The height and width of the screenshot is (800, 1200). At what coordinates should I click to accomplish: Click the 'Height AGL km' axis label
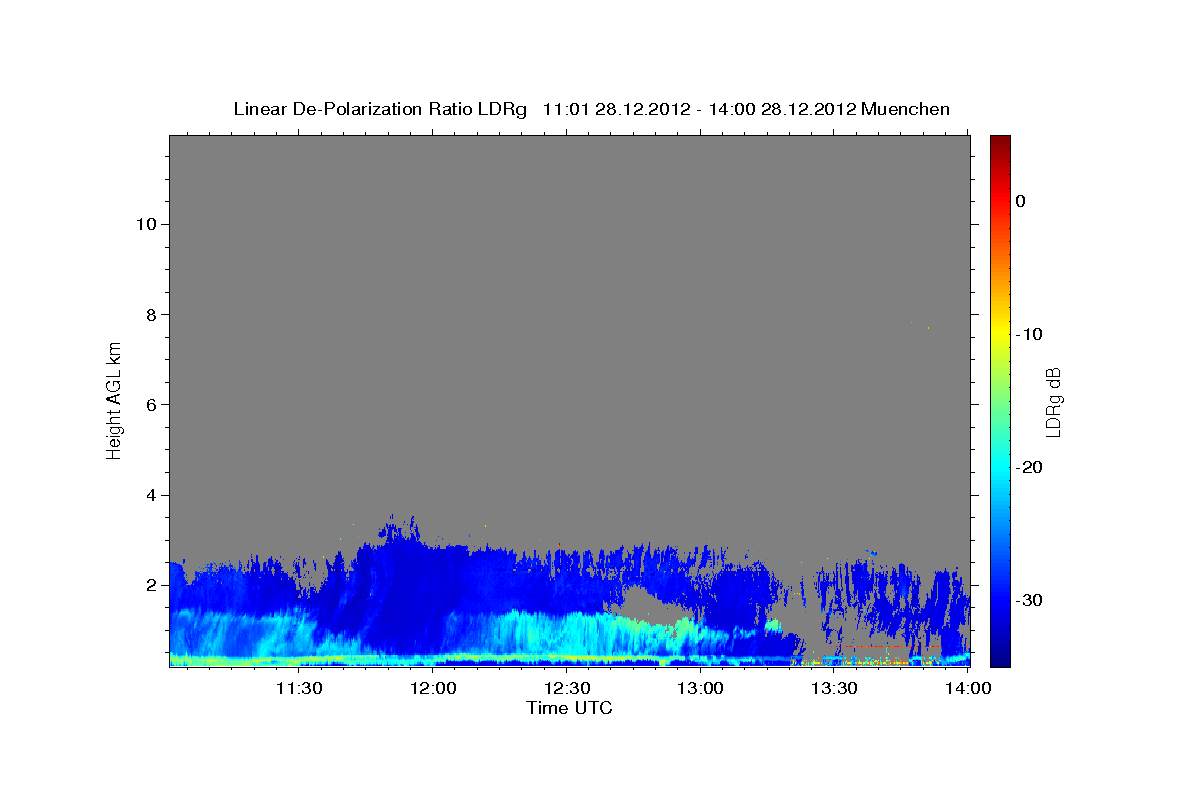[x=114, y=399]
